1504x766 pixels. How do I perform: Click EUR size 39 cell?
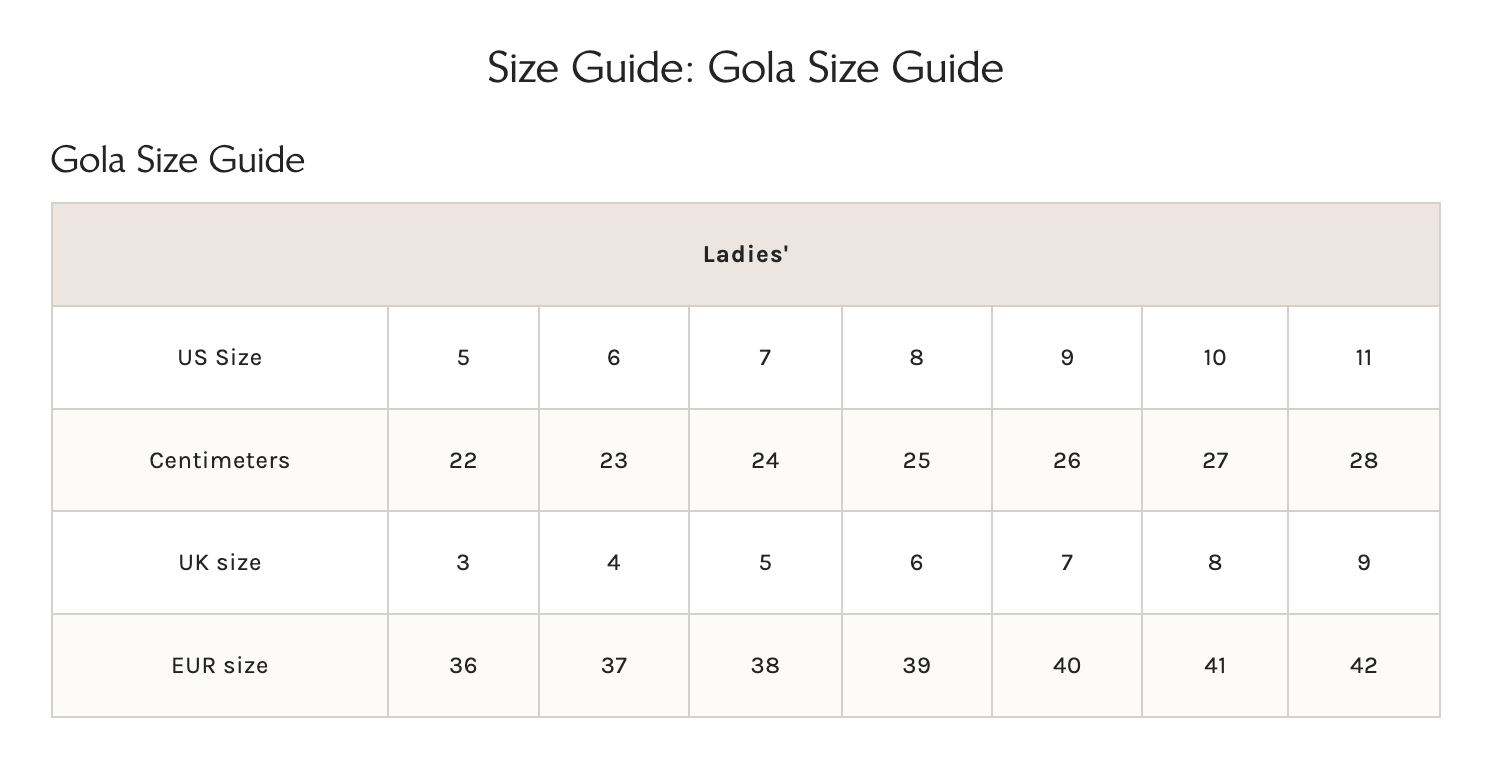pos(916,666)
